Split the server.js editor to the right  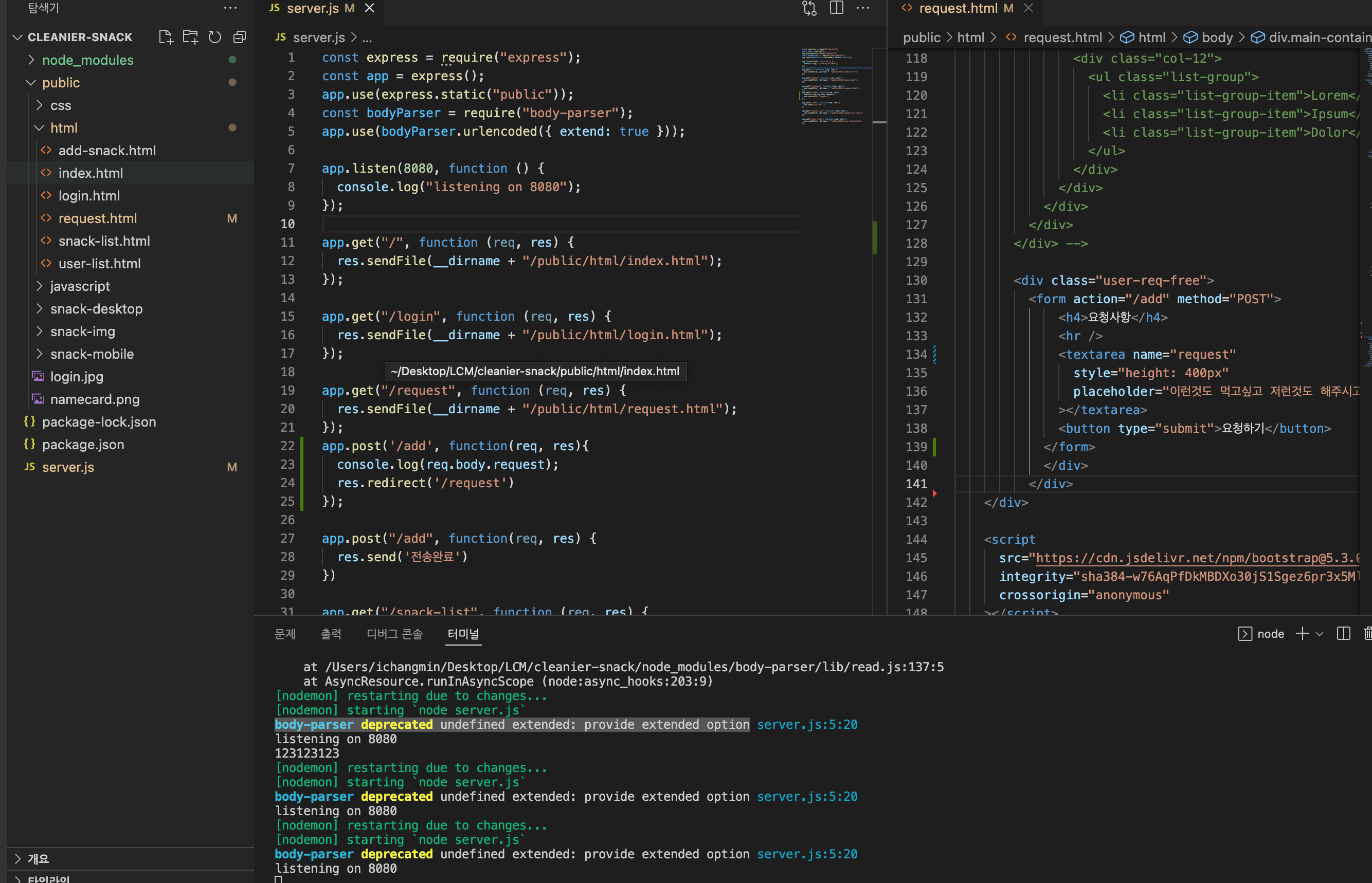click(836, 8)
